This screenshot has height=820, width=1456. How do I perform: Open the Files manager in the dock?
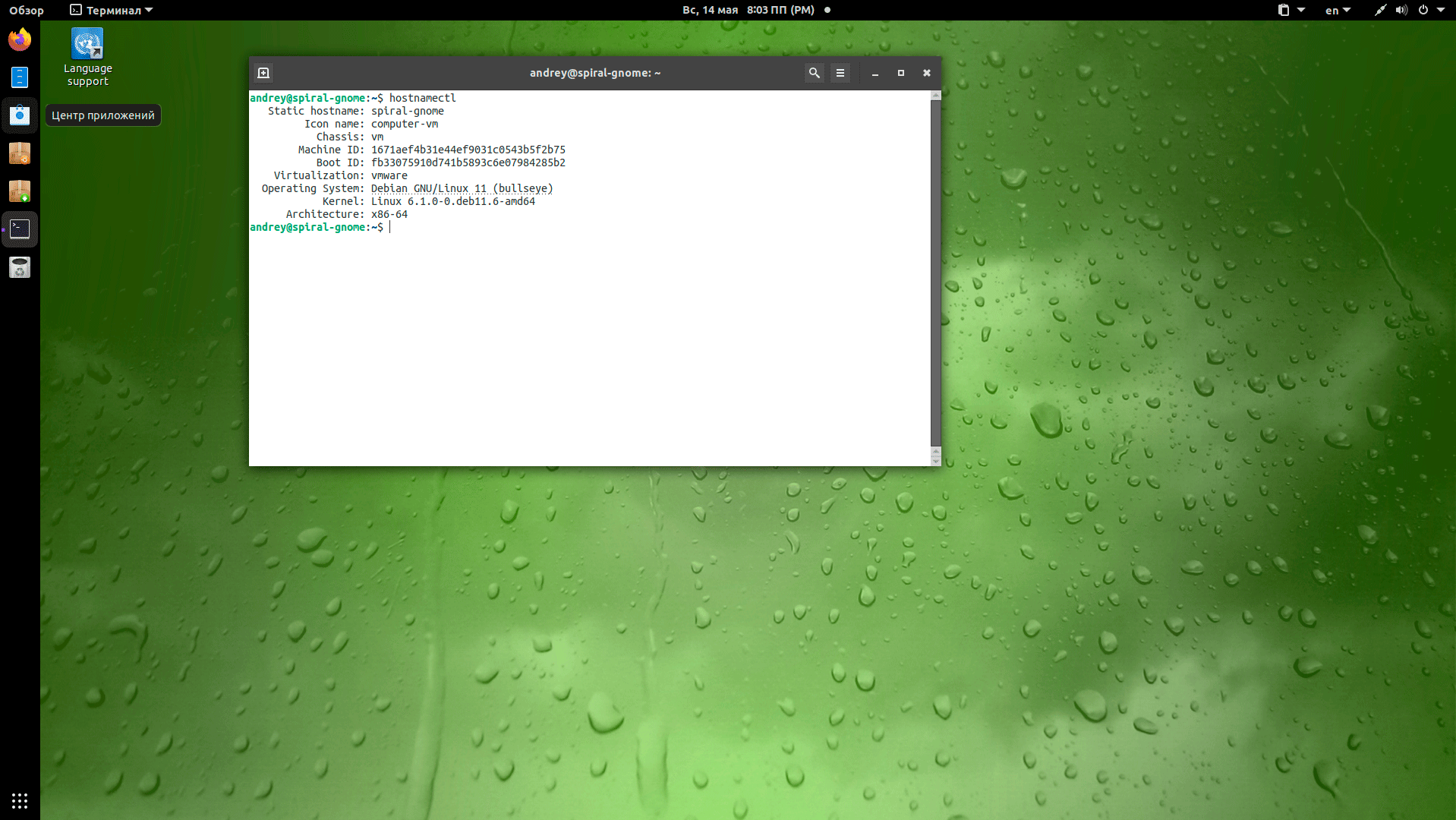click(20, 77)
